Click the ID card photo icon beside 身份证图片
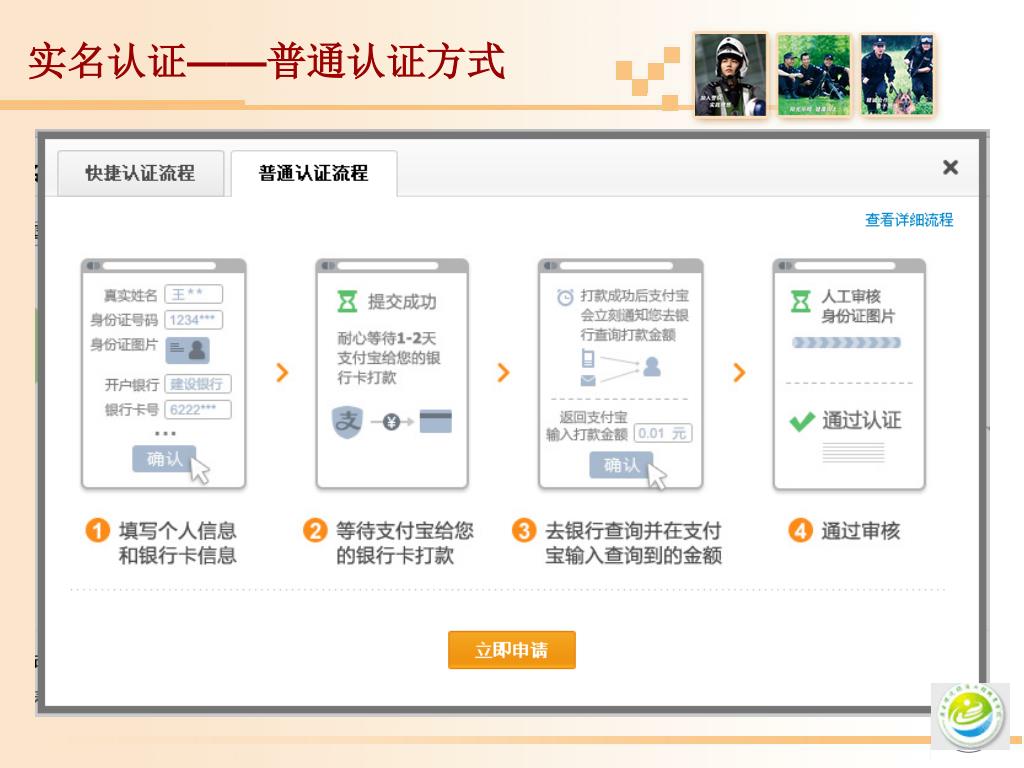This screenshot has height=768, width=1024. tap(187, 350)
